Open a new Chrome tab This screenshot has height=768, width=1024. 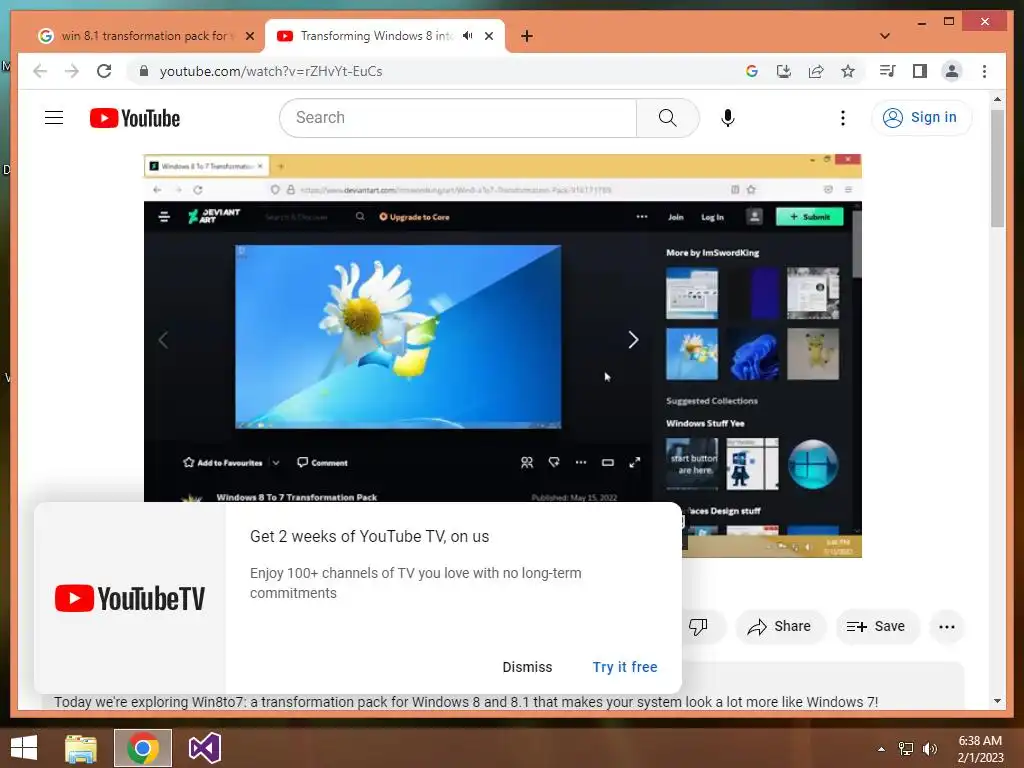point(526,36)
